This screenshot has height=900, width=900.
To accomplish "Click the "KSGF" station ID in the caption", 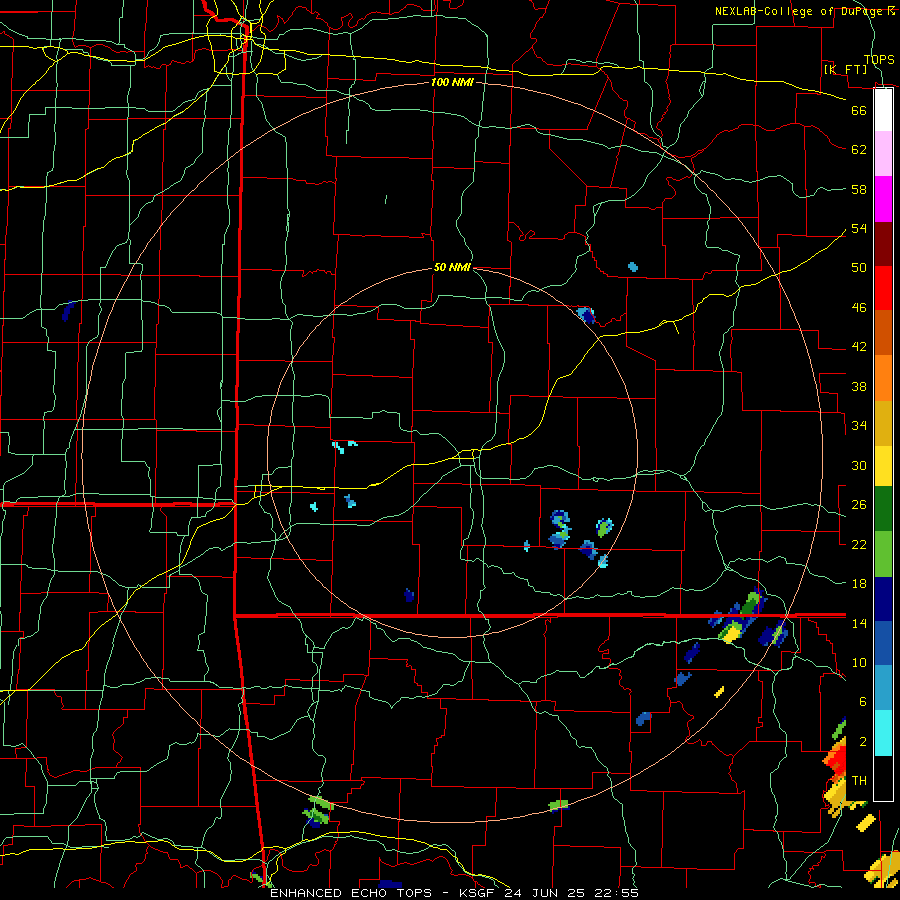I will tap(478, 893).
